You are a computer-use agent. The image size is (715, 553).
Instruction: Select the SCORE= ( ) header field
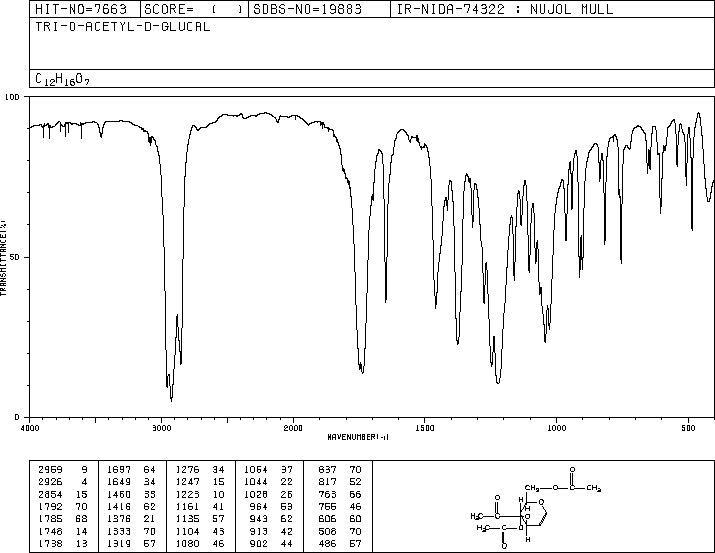[x=194, y=9]
